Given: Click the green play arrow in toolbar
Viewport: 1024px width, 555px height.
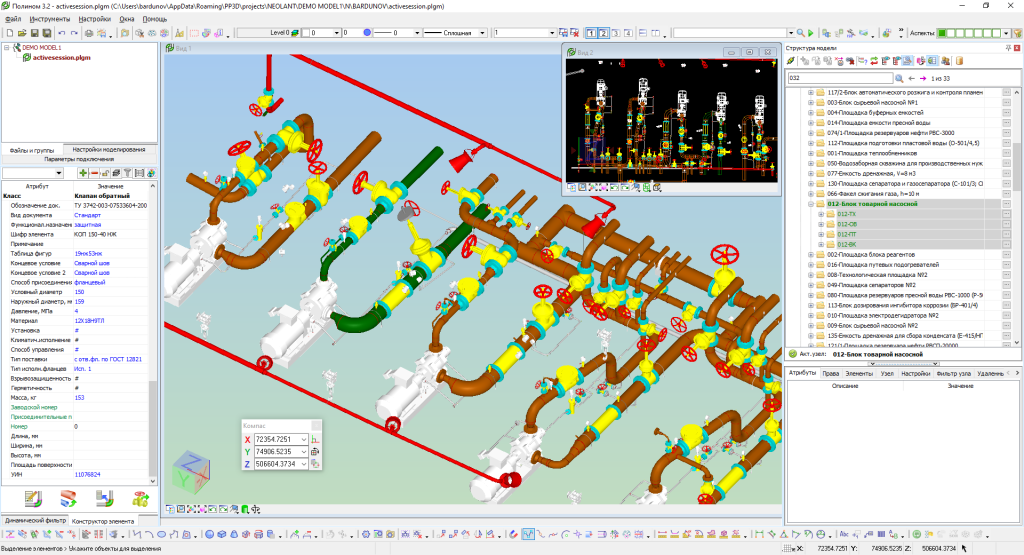Looking at the screenshot, I should [810, 33].
